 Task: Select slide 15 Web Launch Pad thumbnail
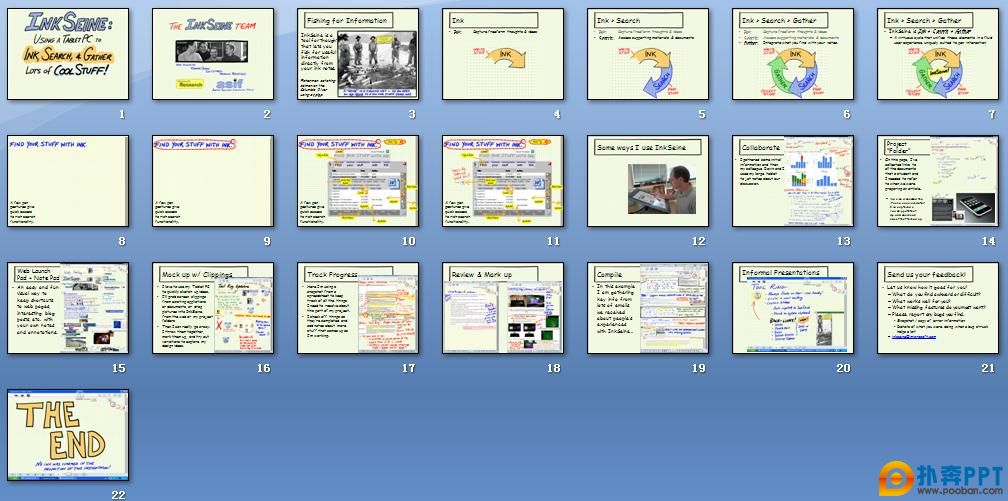coord(68,307)
